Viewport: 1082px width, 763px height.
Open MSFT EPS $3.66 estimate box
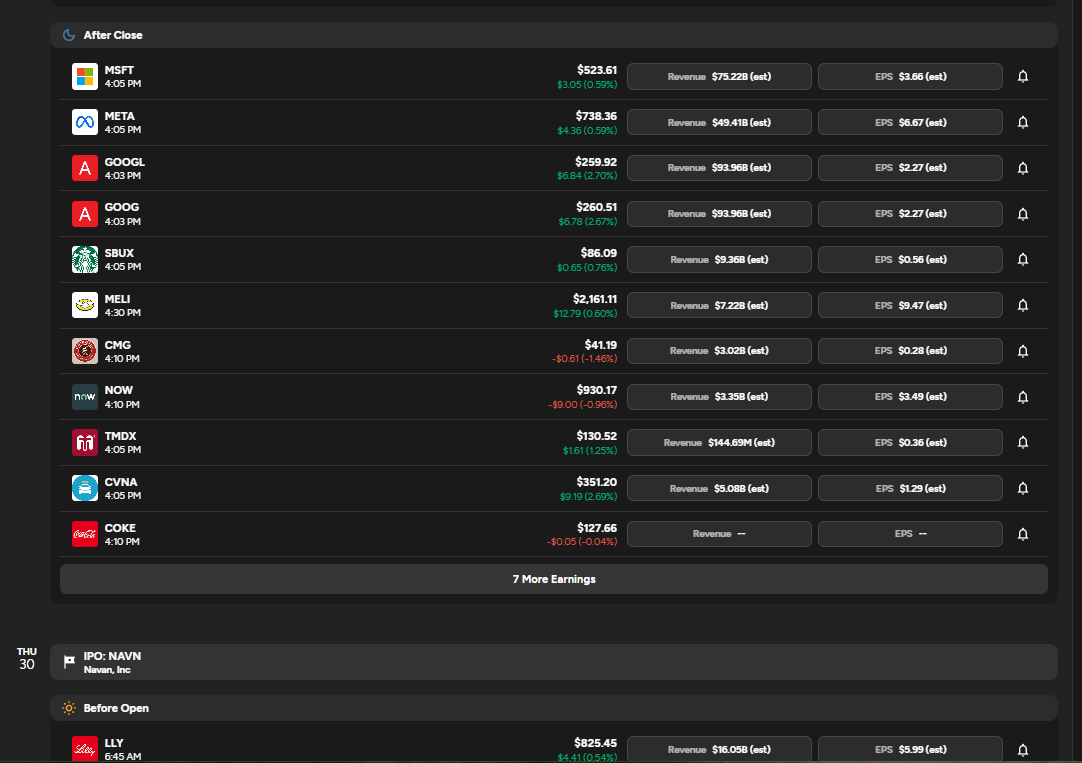coord(910,77)
